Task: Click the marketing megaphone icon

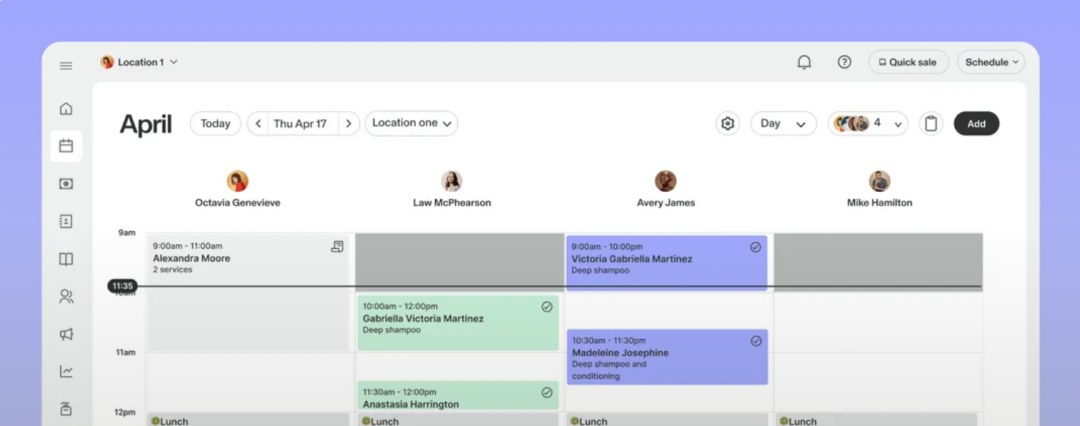Action: 66,334
